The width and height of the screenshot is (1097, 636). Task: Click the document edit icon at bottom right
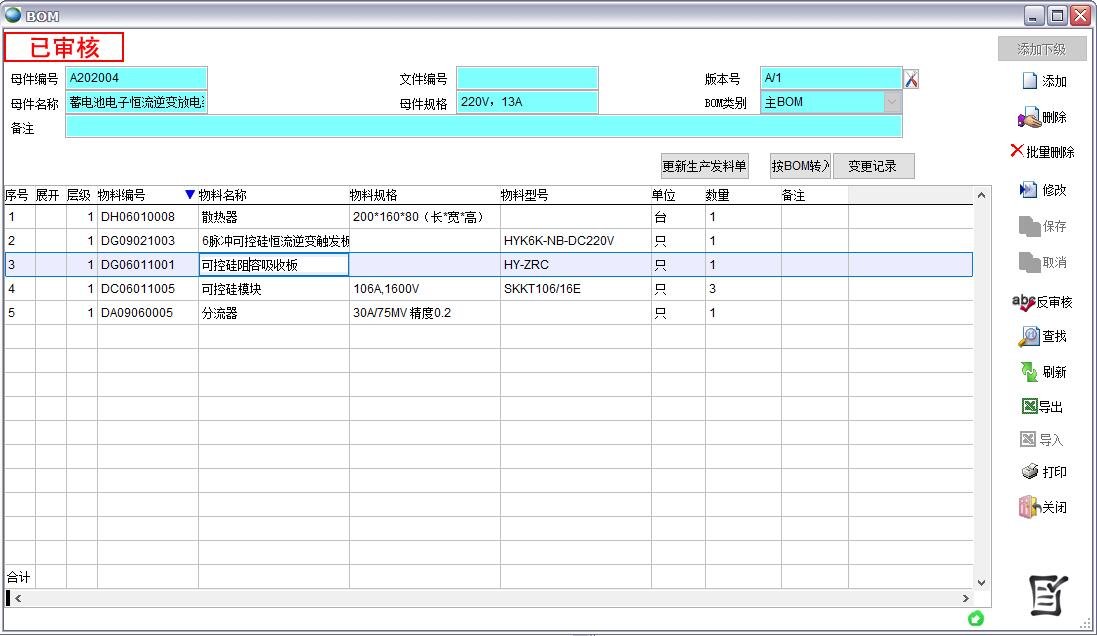click(1047, 596)
